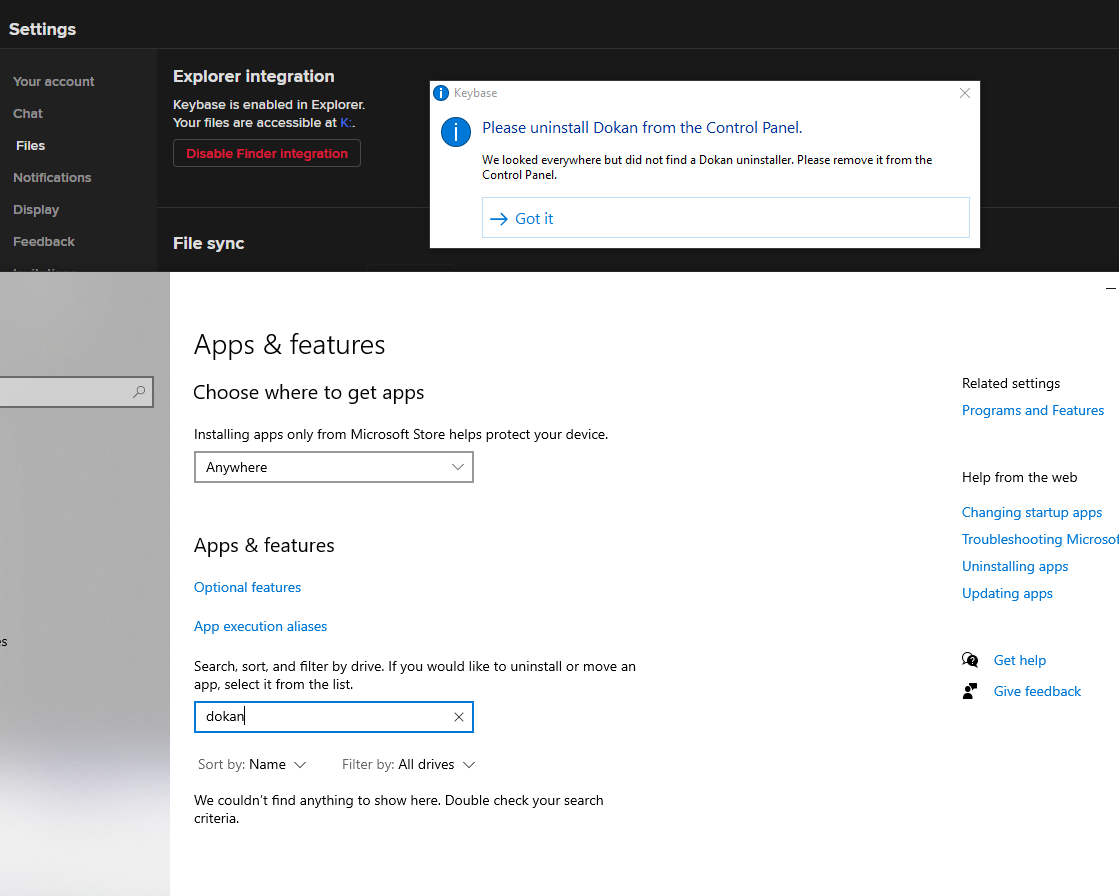Click the couldn't find anything message
Screen dimensions: 1119x896
click(x=398, y=809)
